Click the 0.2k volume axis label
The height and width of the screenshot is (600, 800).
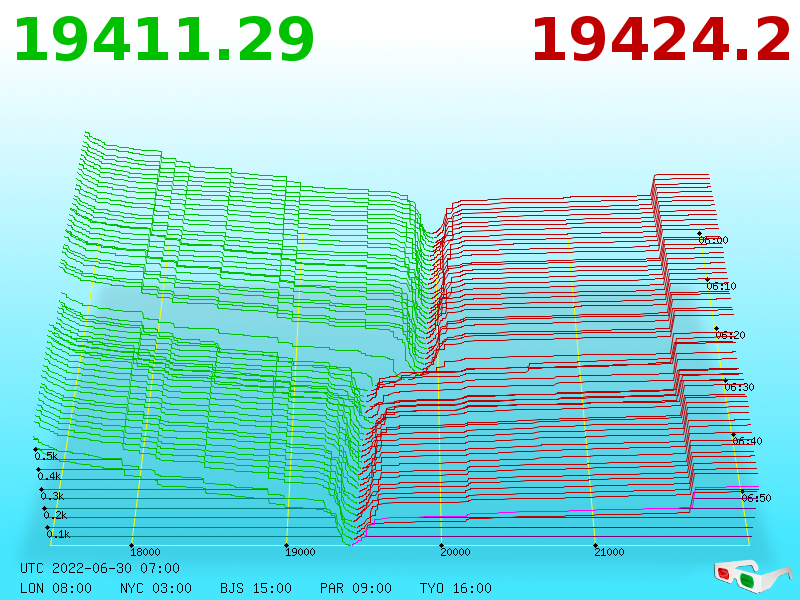click(x=55, y=515)
